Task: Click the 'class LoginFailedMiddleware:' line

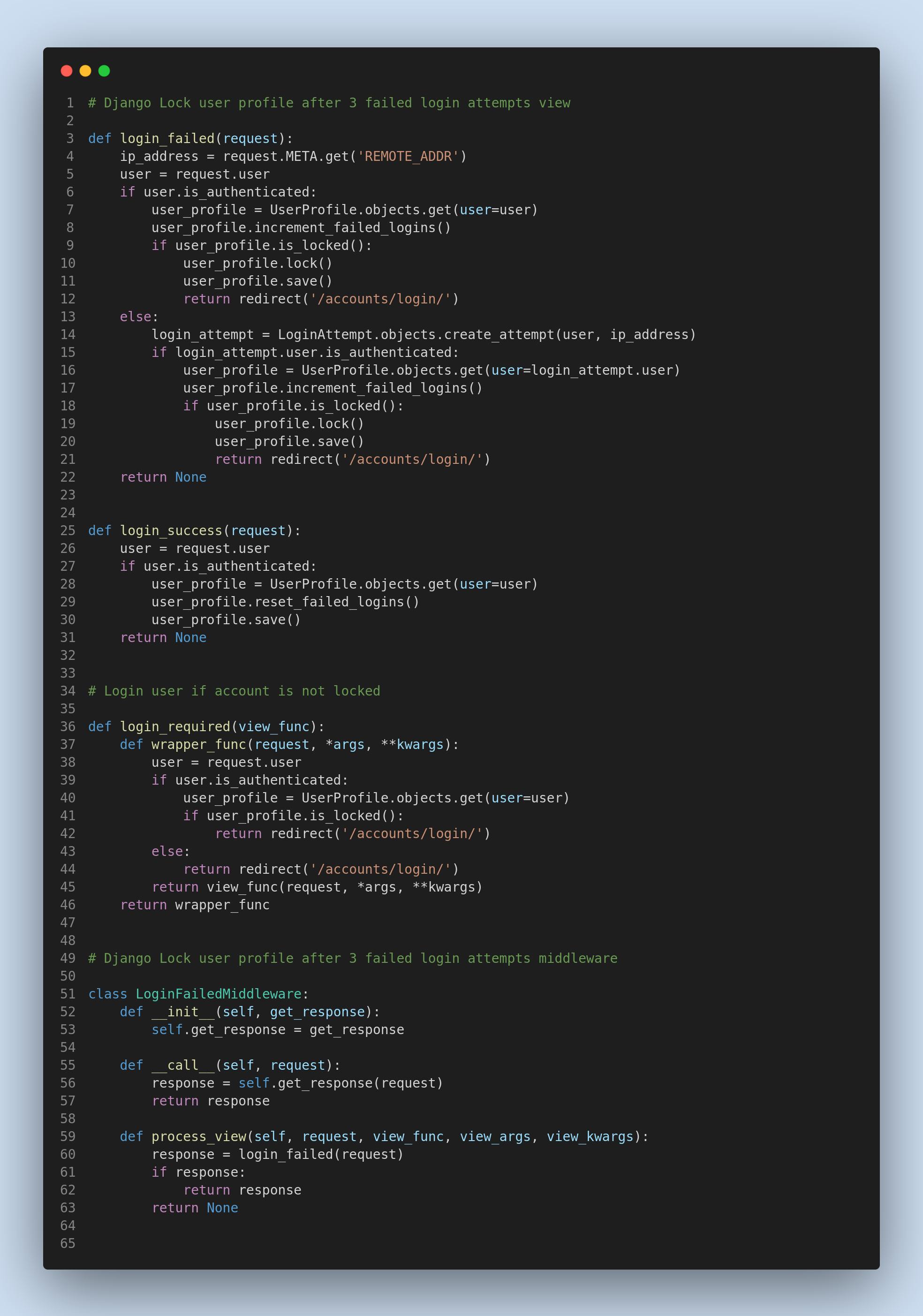Action: [198, 994]
